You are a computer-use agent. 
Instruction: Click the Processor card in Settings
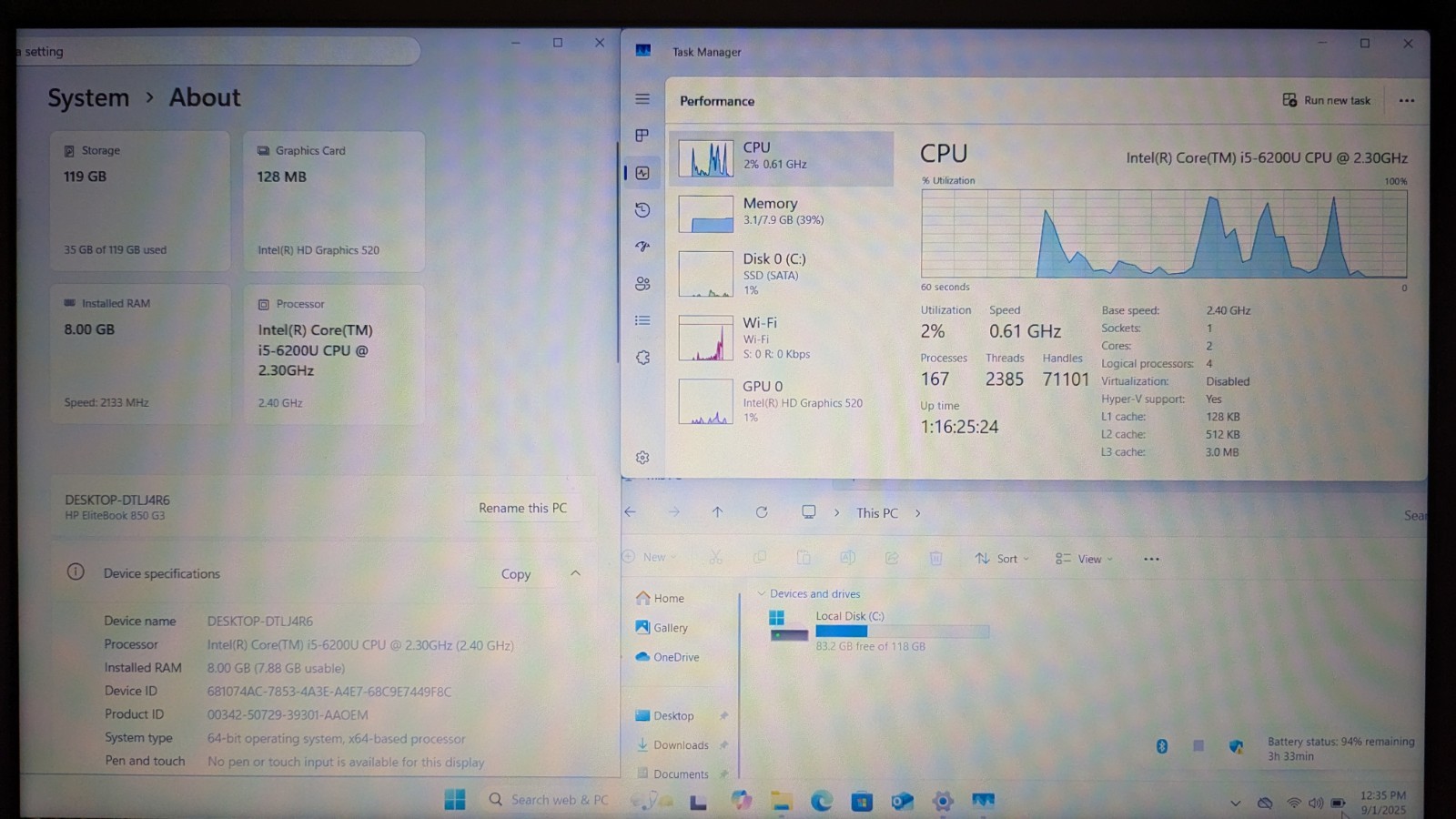click(x=334, y=353)
